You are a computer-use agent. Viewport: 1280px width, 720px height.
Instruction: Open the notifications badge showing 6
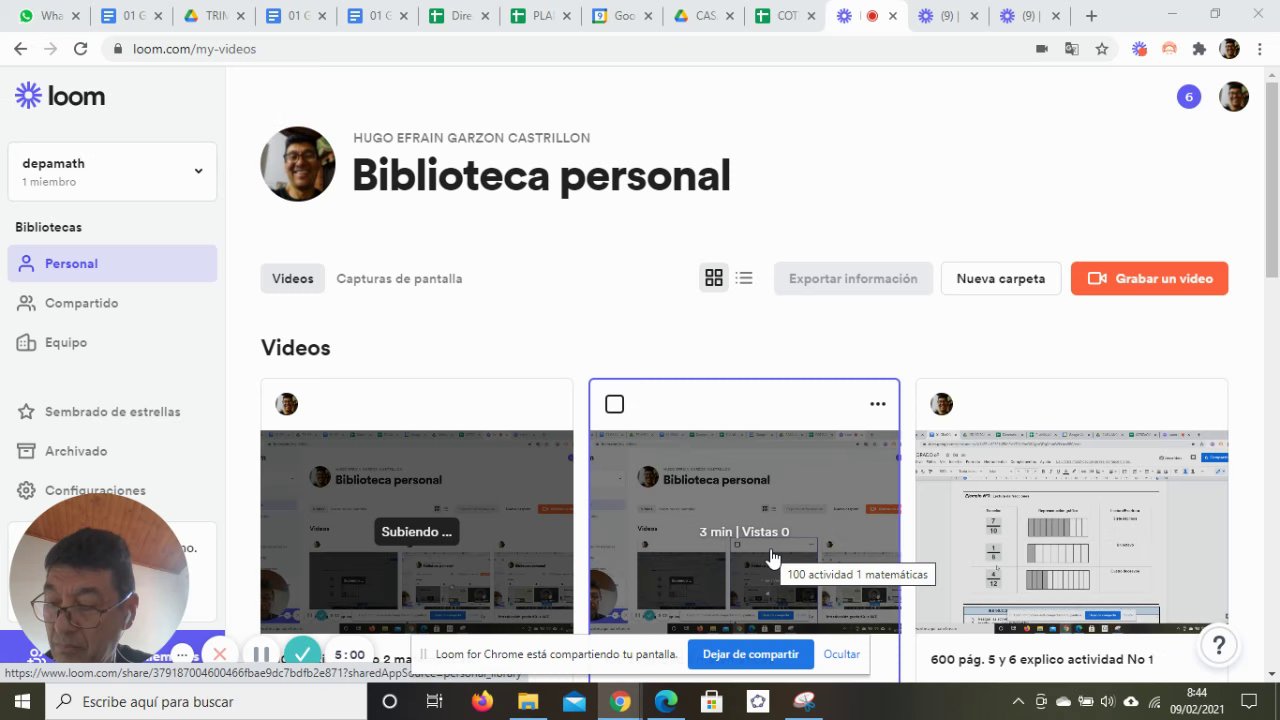coord(1189,97)
